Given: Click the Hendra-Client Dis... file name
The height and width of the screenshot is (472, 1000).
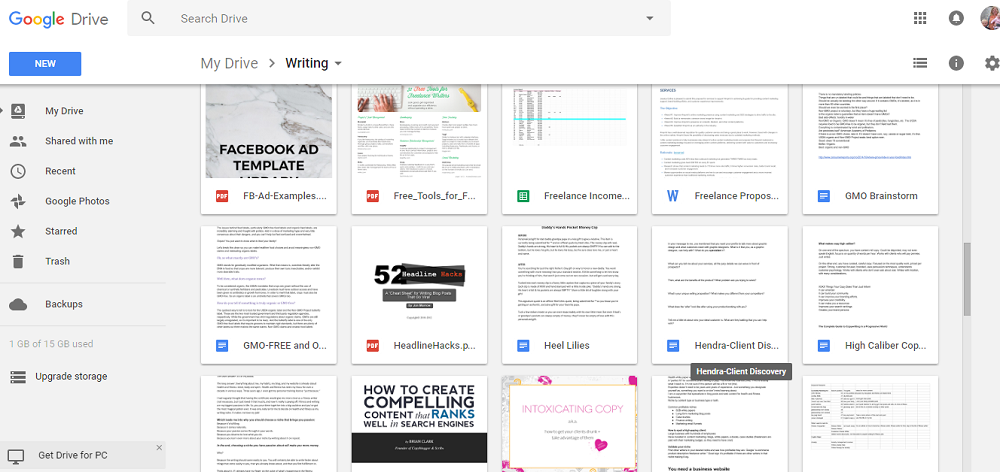Looking at the screenshot, I should [x=737, y=346].
